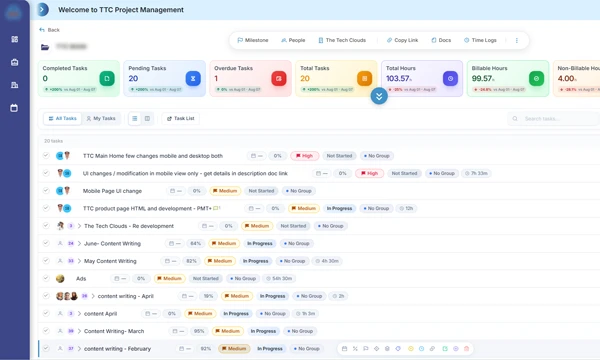Screen dimensions: 600x360
Task: Open Time Logs
Action: pos(480,40)
